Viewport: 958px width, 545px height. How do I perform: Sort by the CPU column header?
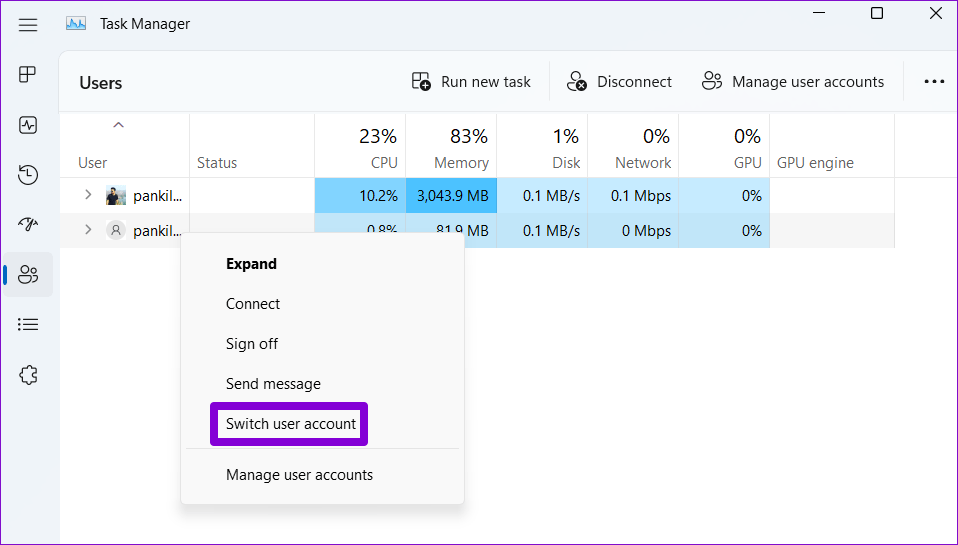(x=360, y=146)
